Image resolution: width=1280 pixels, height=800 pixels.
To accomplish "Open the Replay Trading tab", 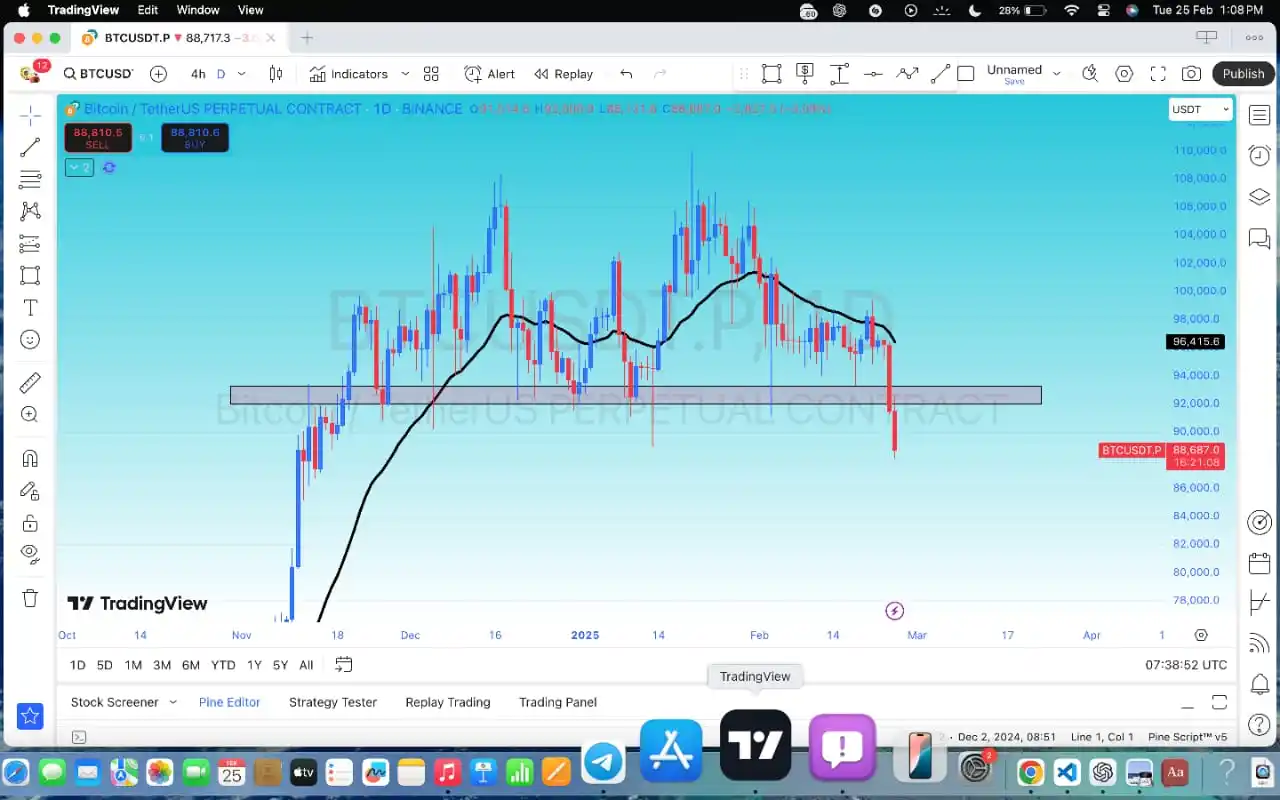I will point(448,702).
